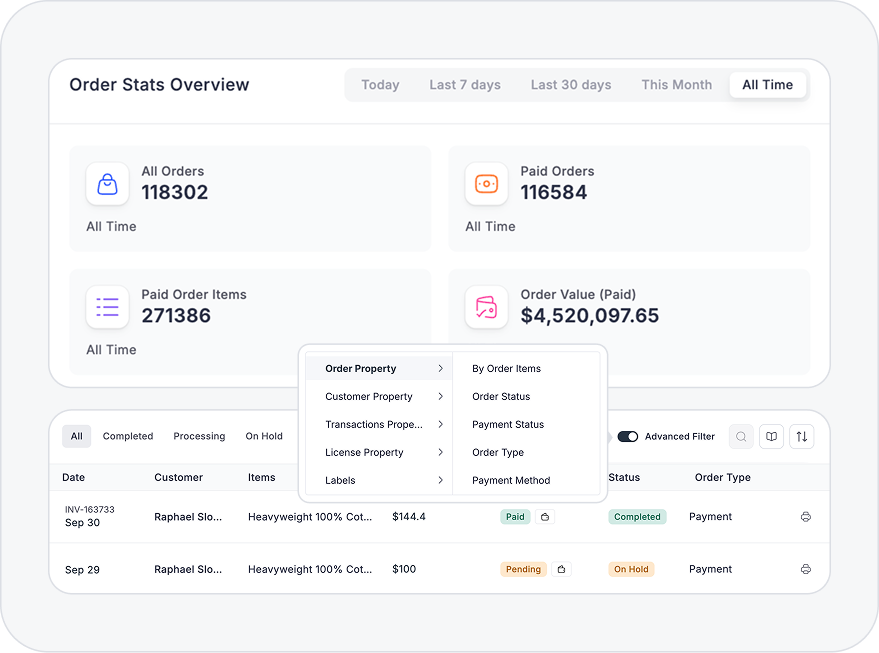This screenshot has height=653, width=879.
Task: Click the Paid Orders money icon
Action: [486, 184]
